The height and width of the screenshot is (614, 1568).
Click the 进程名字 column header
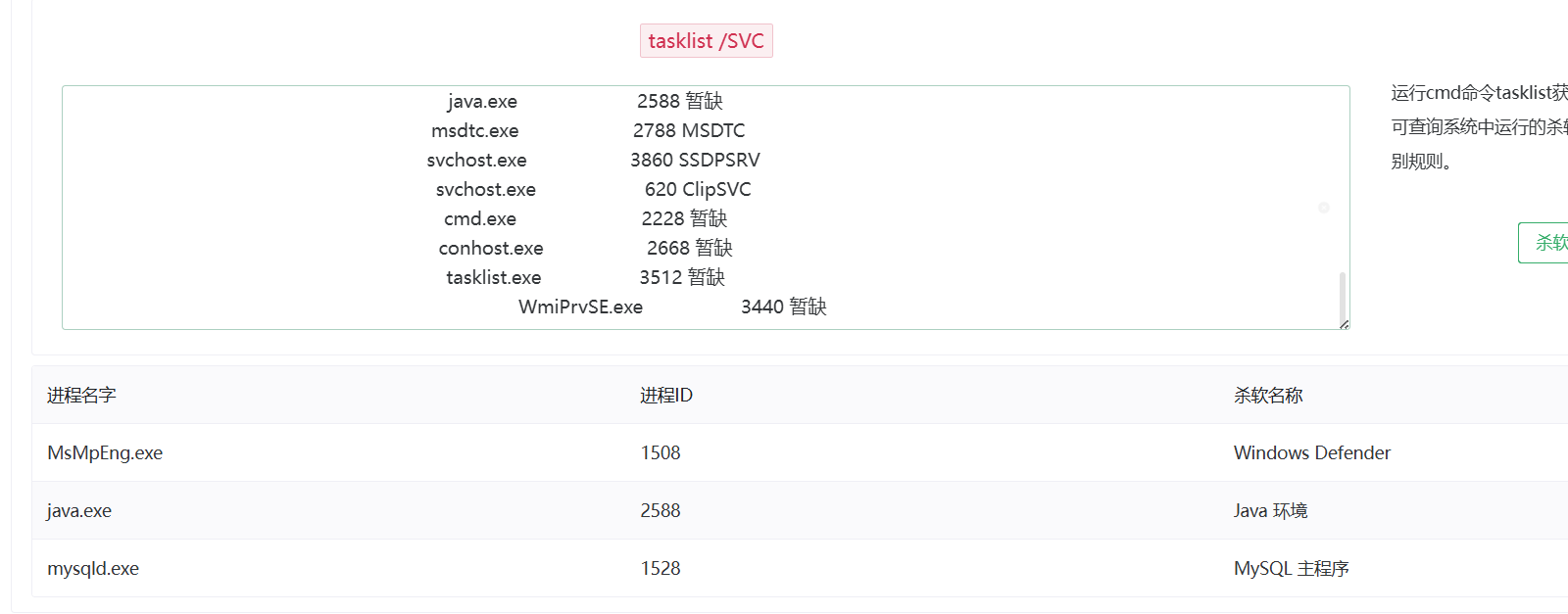[81, 396]
